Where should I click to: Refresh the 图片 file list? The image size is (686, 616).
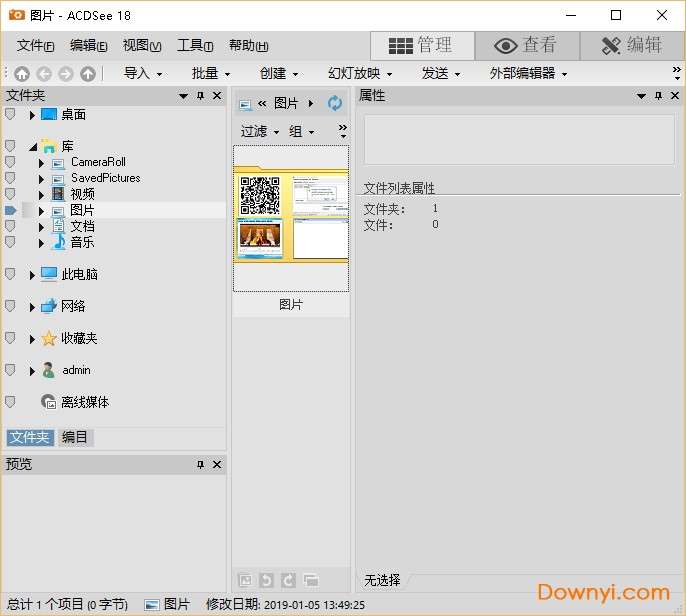point(335,103)
